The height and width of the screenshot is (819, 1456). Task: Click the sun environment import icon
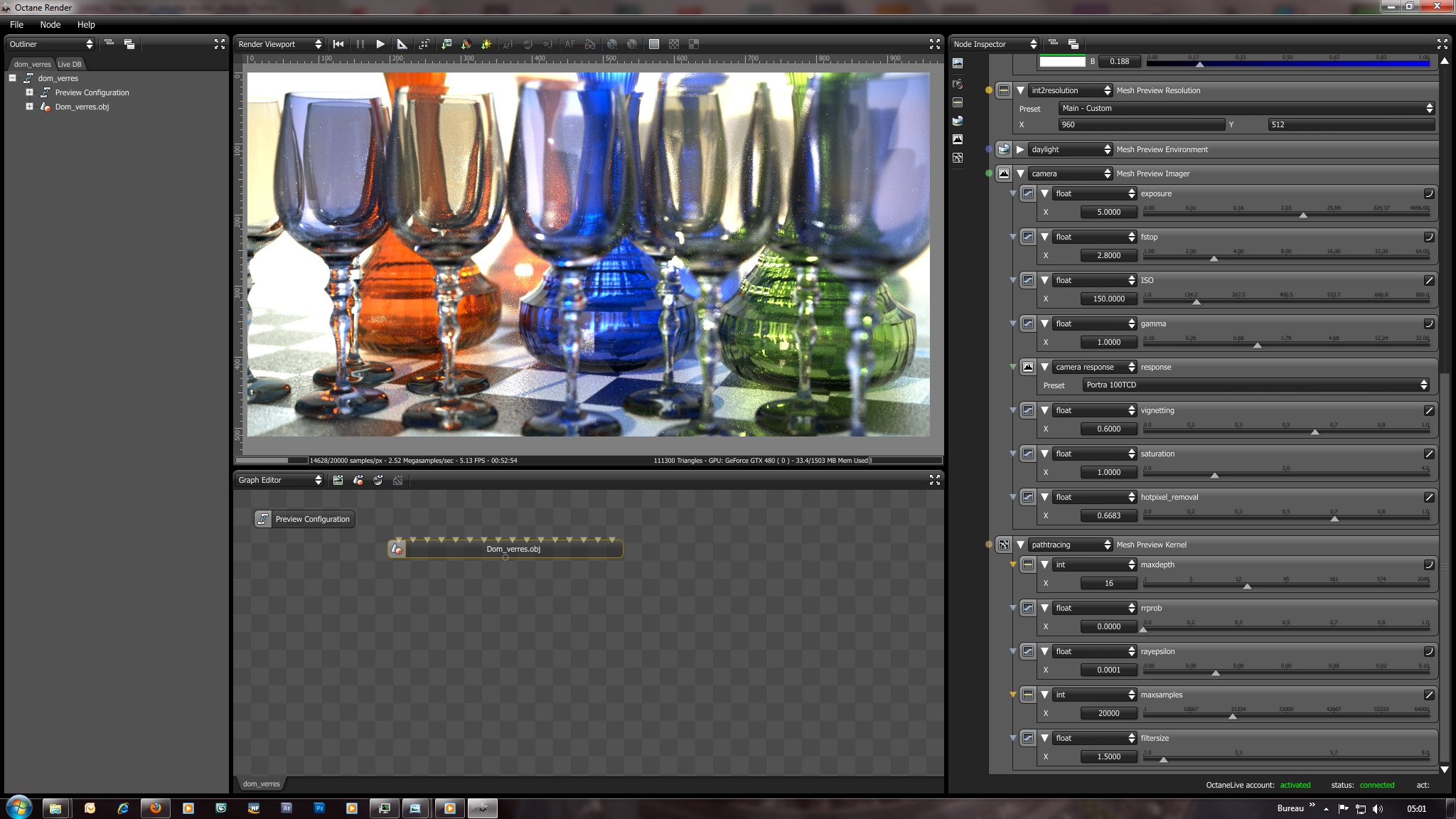pos(486,44)
